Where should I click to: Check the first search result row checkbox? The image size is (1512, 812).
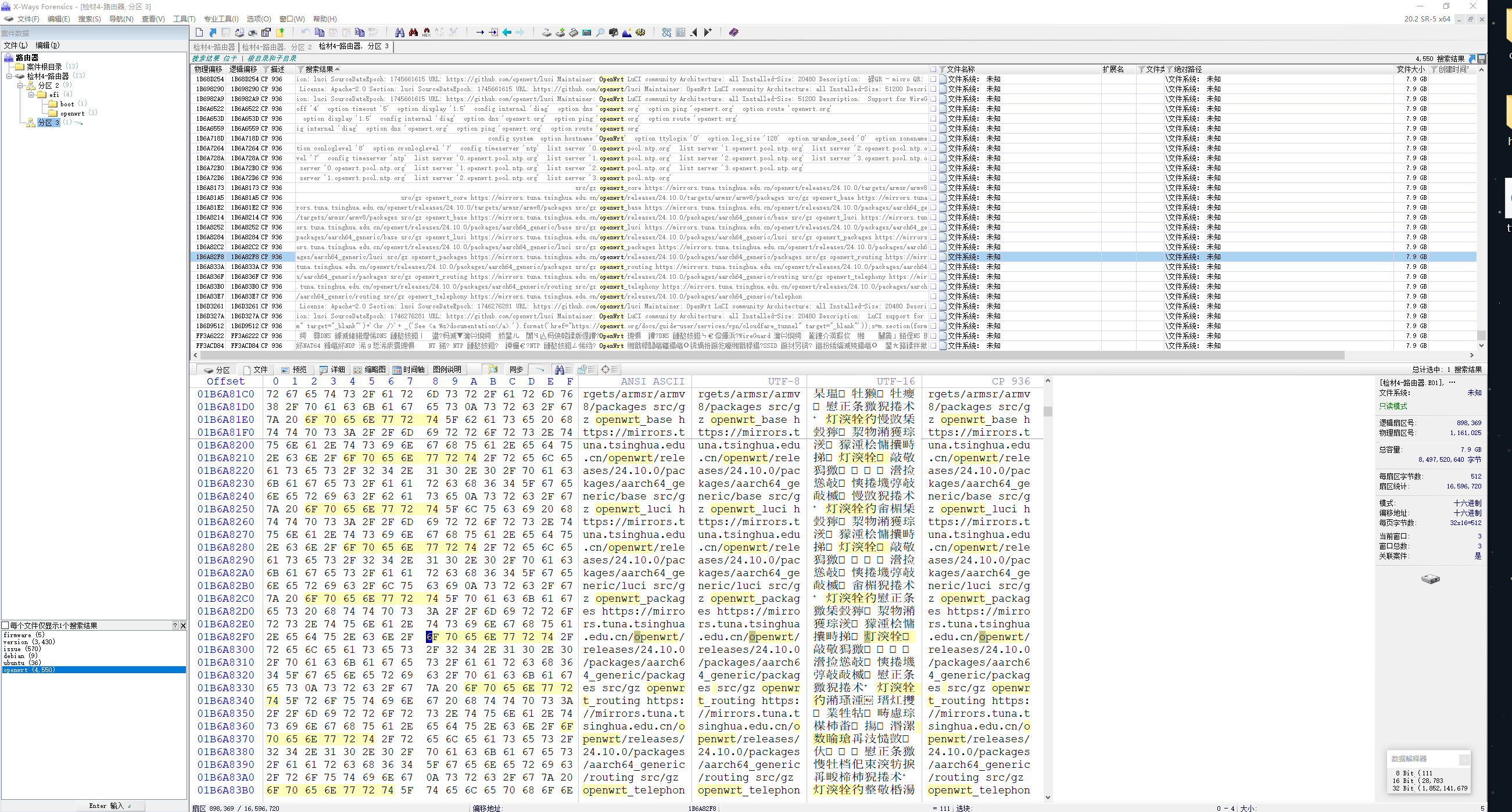point(933,79)
